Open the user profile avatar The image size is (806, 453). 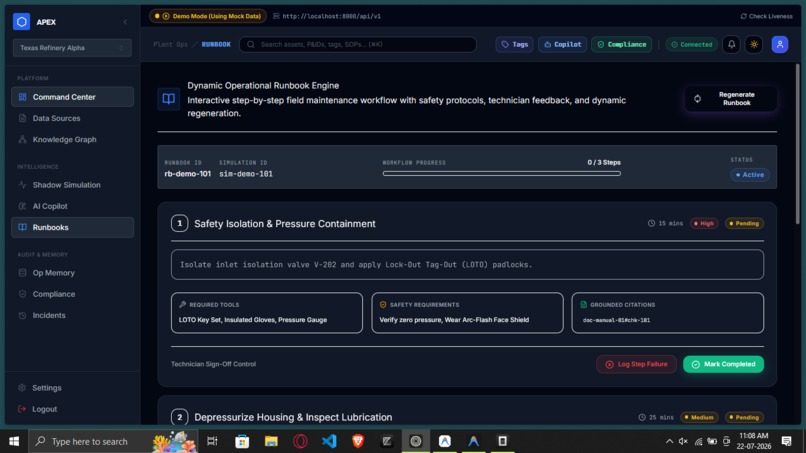[780, 44]
